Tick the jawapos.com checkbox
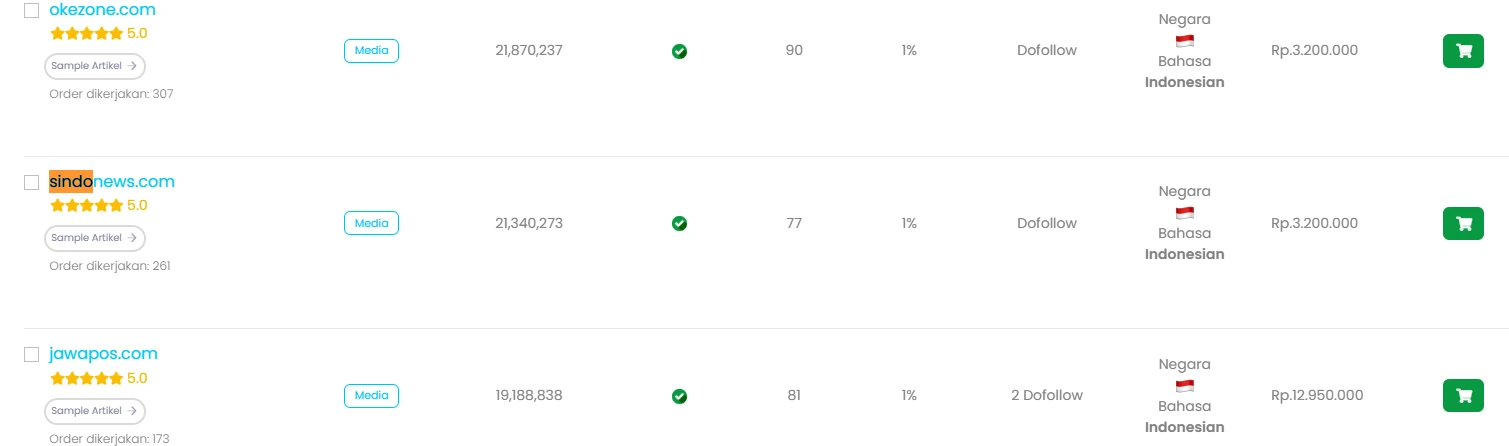This screenshot has height=446, width=1509. pyautogui.click(x=32, y=354)
